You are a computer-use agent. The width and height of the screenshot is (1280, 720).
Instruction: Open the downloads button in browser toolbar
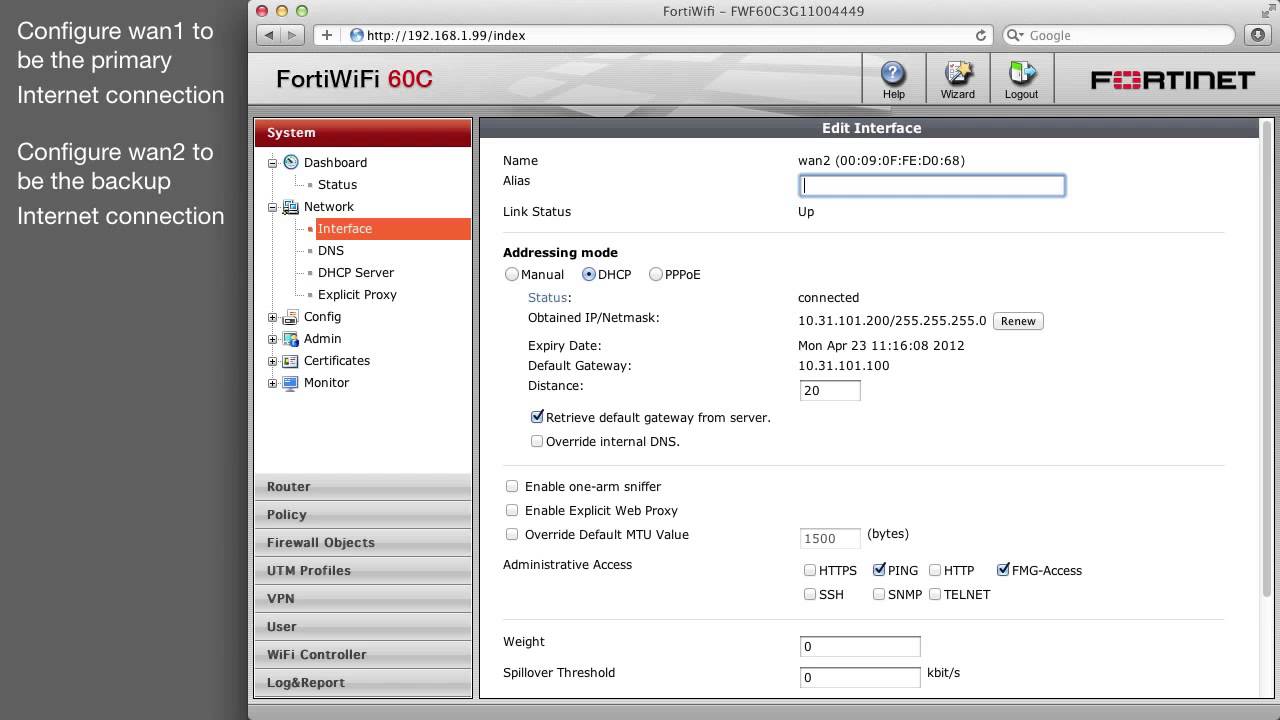(x=1257, y=35)
